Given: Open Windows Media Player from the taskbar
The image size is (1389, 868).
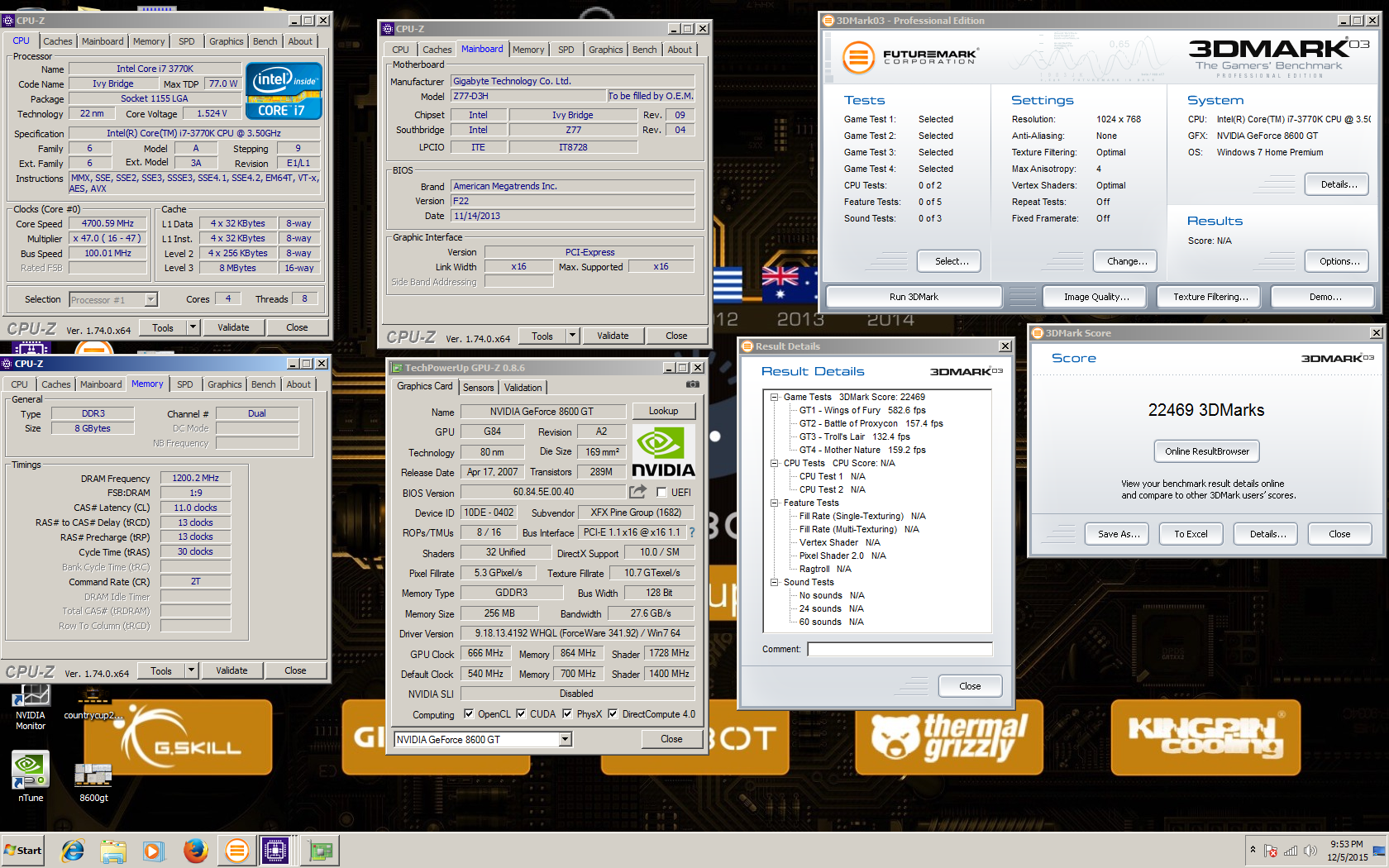Looking at the screenshot, I should [154, 851].
